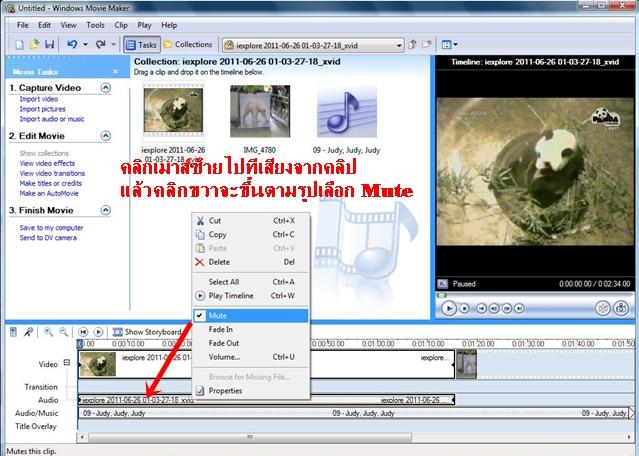Play the preview with Play button
The height and width of the screenshot is (456, 639).
pyautogui.click(x=449, y=308)
